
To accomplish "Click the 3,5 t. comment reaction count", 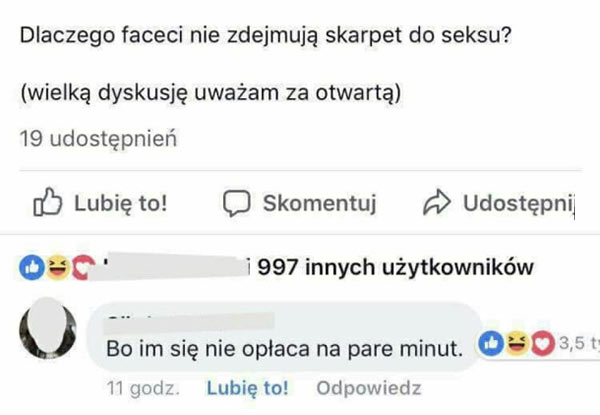I will point(576,346).
